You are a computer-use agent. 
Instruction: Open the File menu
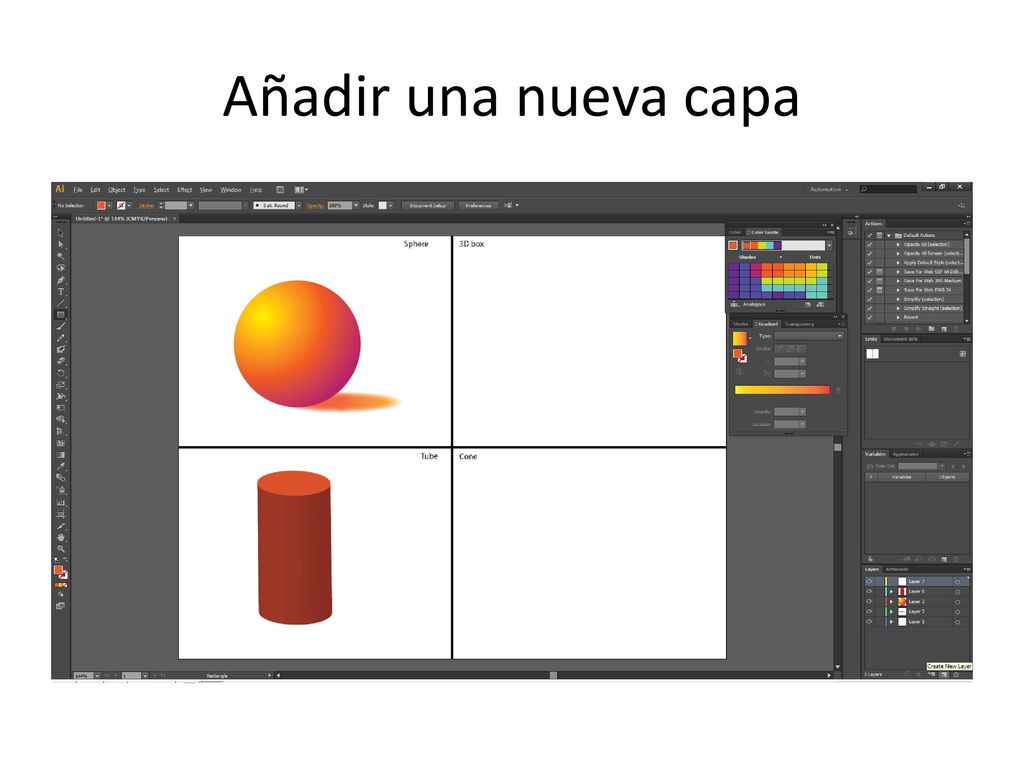point(78,190)
